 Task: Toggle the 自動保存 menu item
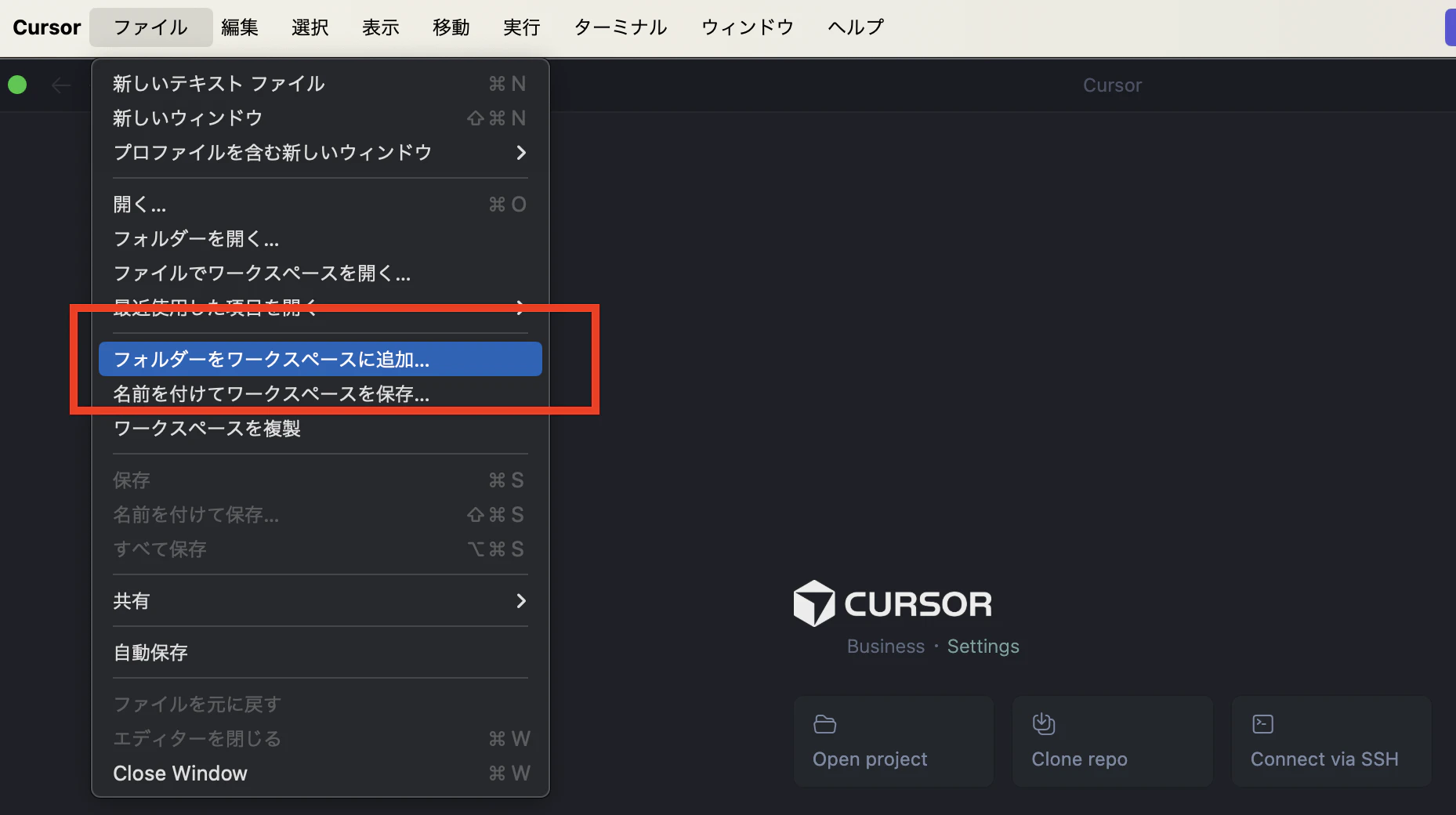321,653
